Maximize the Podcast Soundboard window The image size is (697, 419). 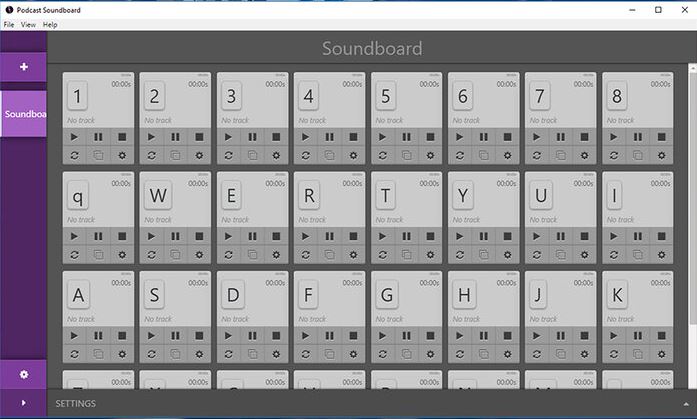point(658,10)
